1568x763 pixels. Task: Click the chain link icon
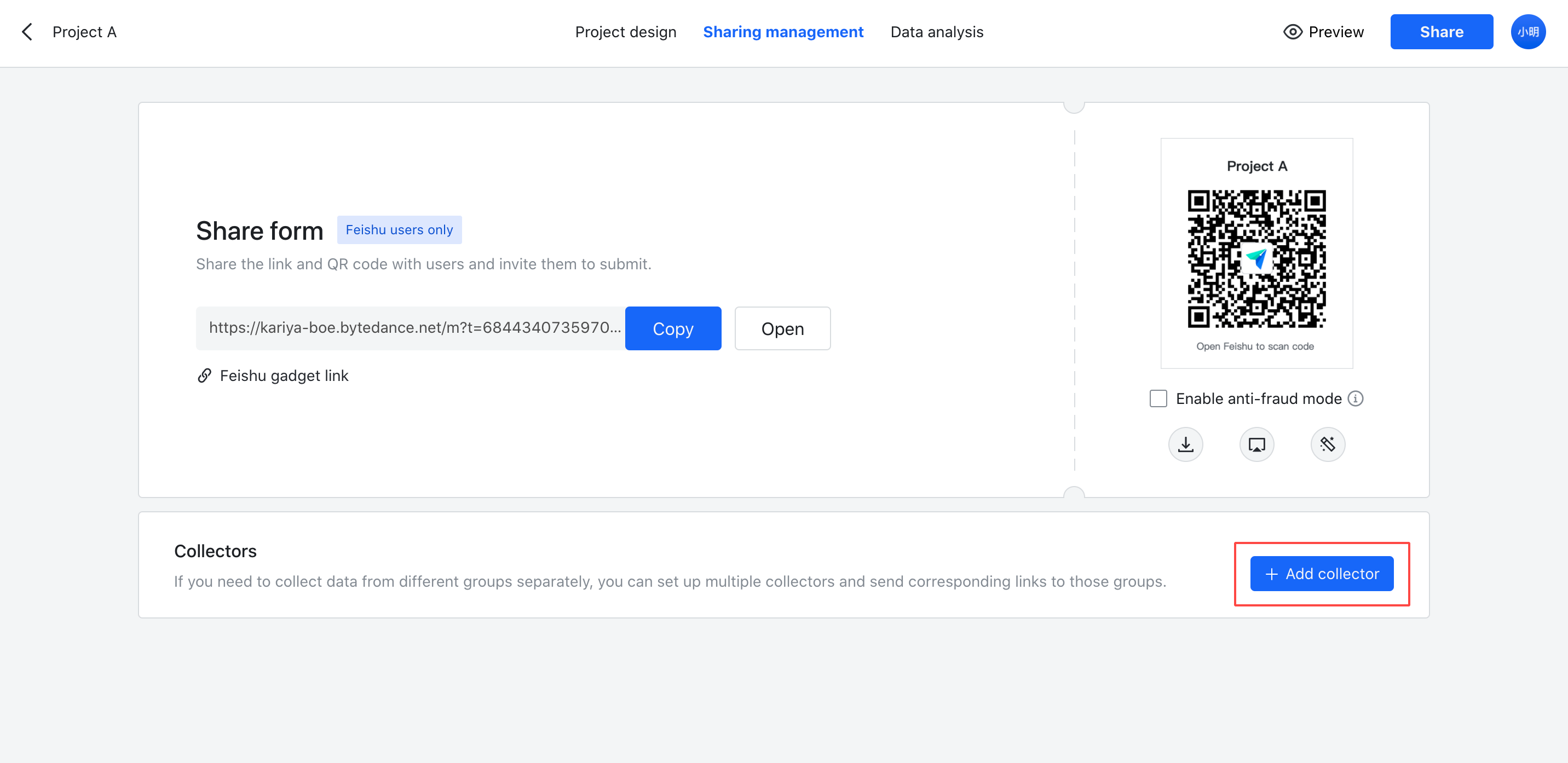click(205, 375)
